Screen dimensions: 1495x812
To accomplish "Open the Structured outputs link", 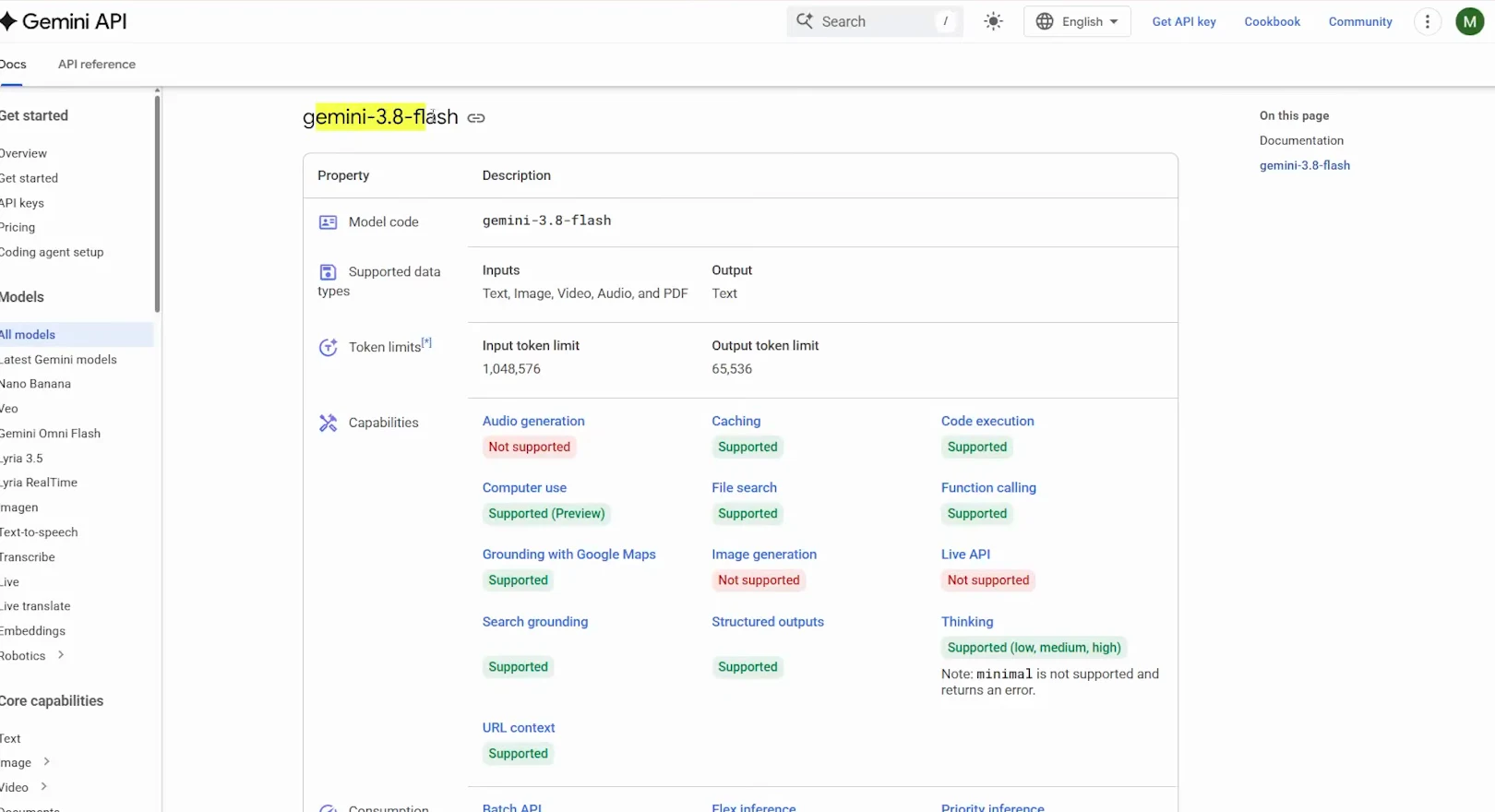I will coord(768,622).
